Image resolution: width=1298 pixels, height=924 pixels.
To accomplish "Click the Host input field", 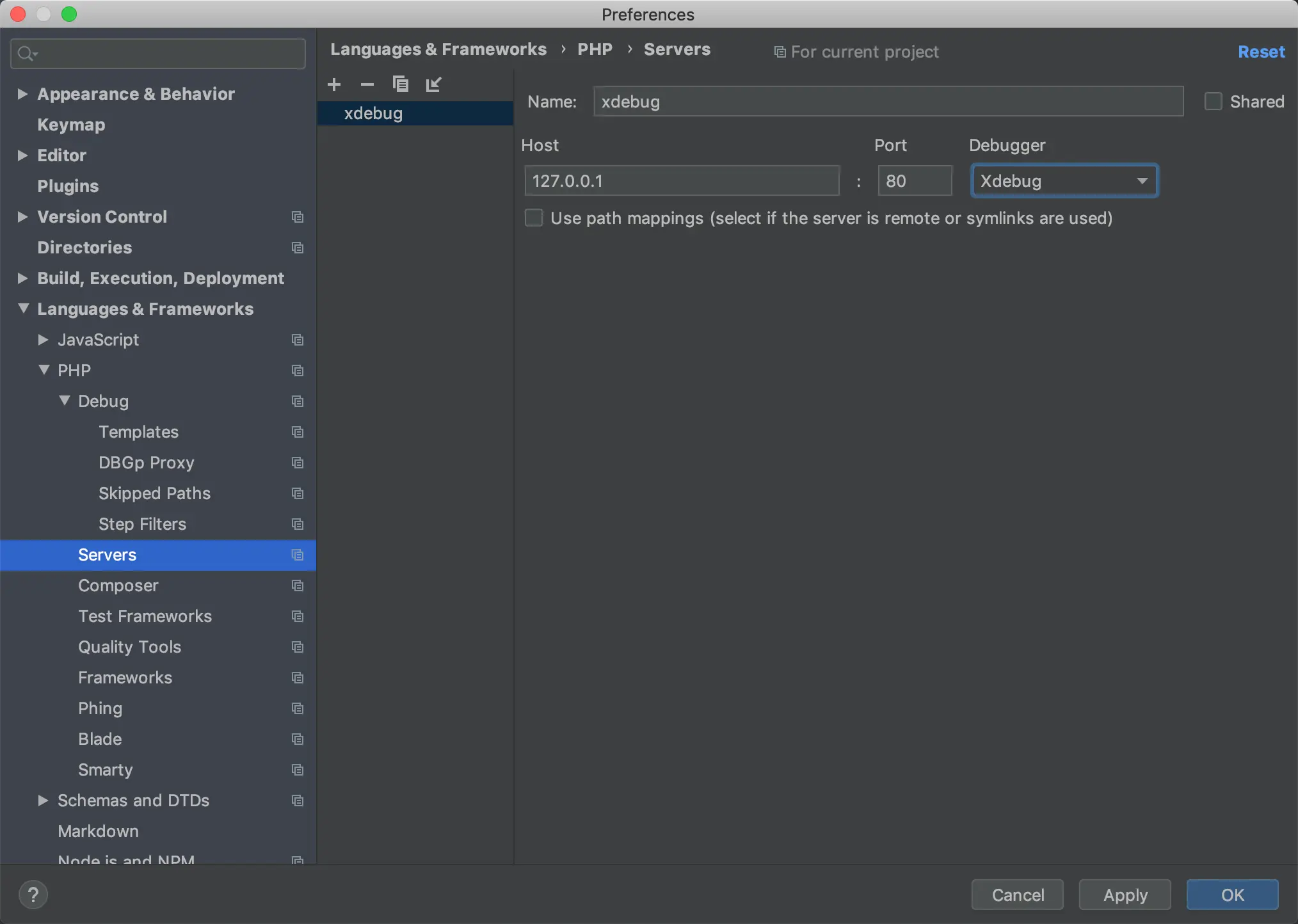I will point(681,181).
